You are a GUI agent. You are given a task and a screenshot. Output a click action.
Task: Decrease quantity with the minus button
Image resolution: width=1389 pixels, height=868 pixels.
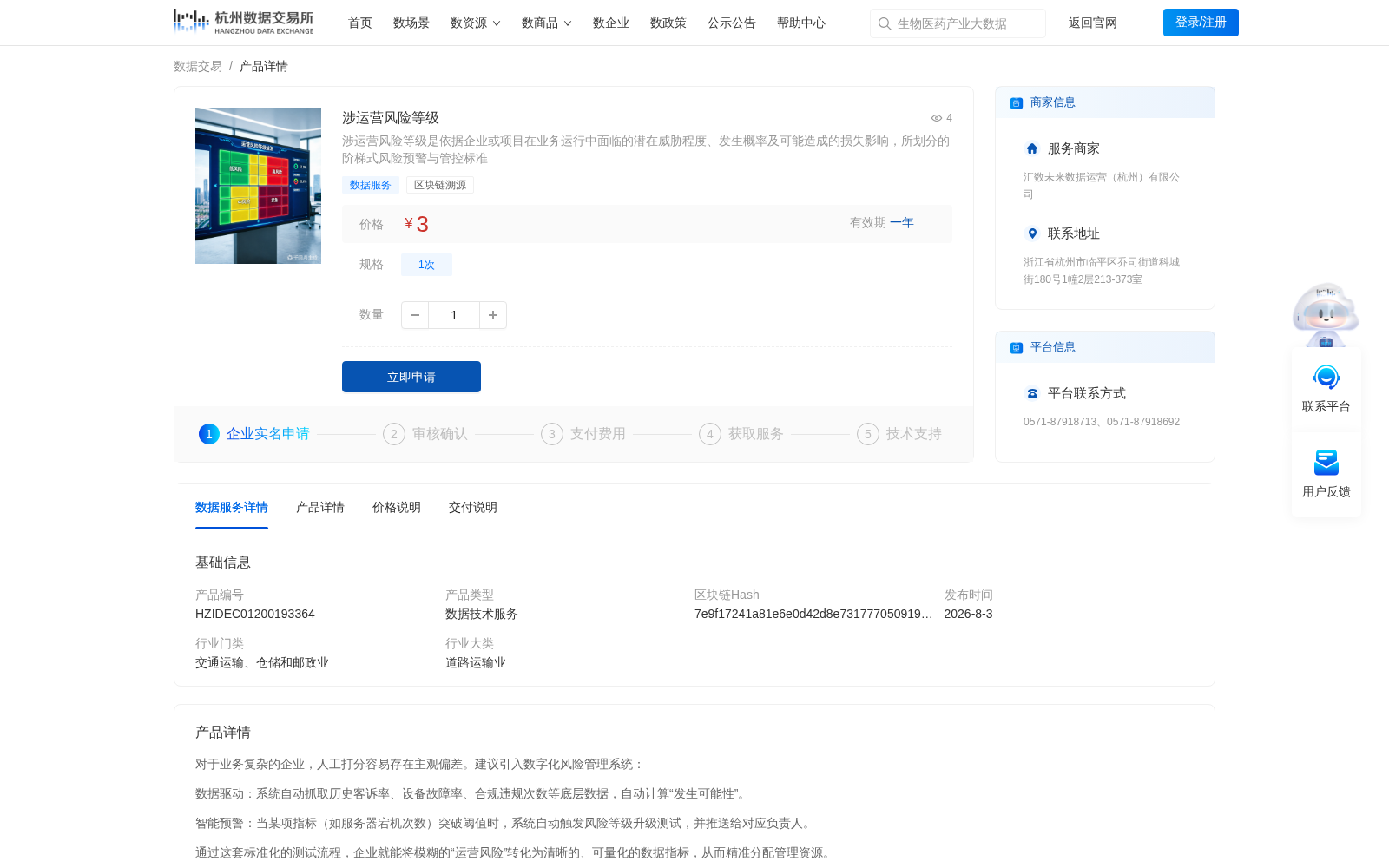[x=415, y=315]
